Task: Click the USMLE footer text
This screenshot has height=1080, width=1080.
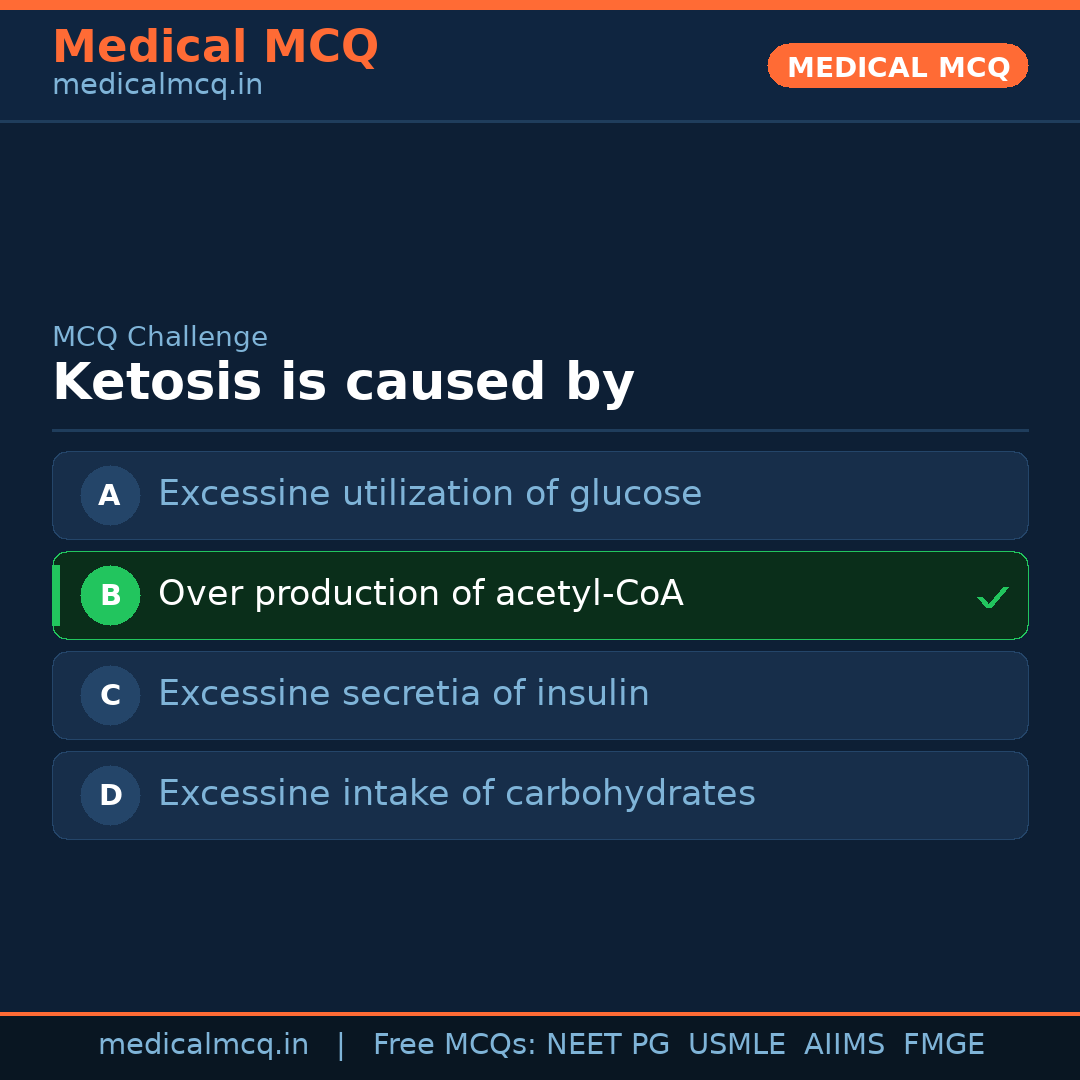Action: 736,1045
